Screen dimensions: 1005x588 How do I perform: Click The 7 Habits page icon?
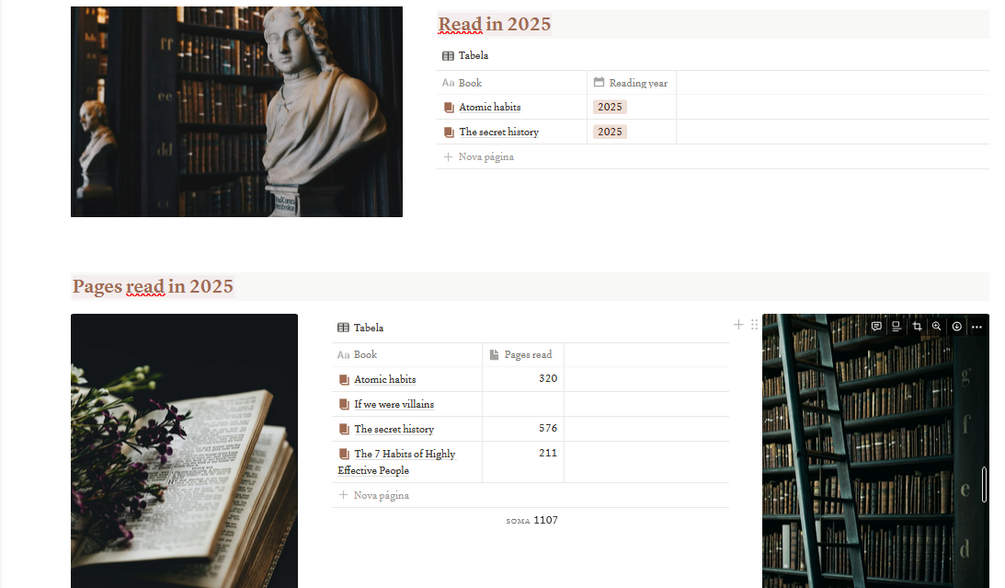344,454
